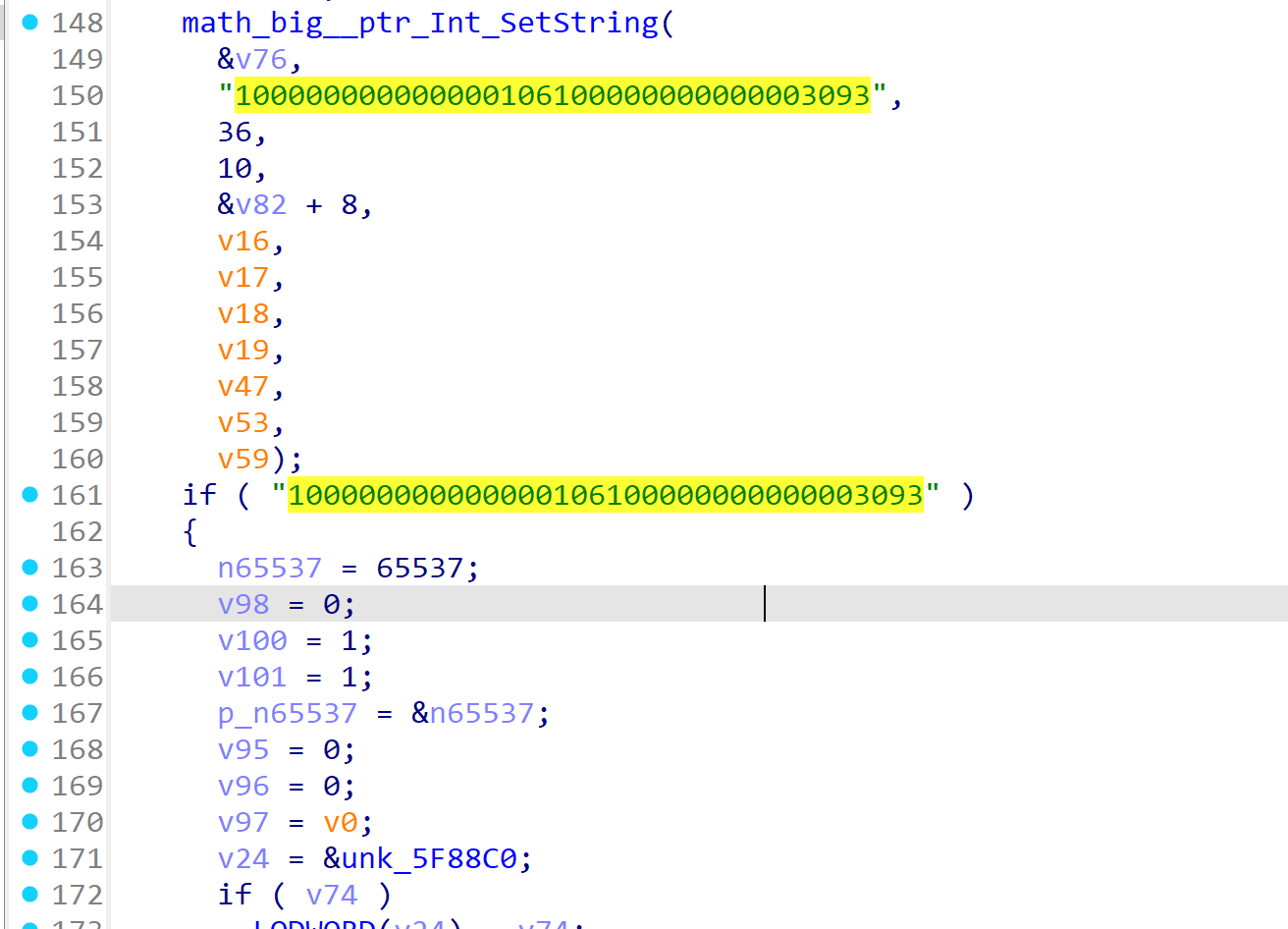Viewport: 1288px width, 929px height.
Task: Click the blue dot at line 170
Action: point(30,821)
